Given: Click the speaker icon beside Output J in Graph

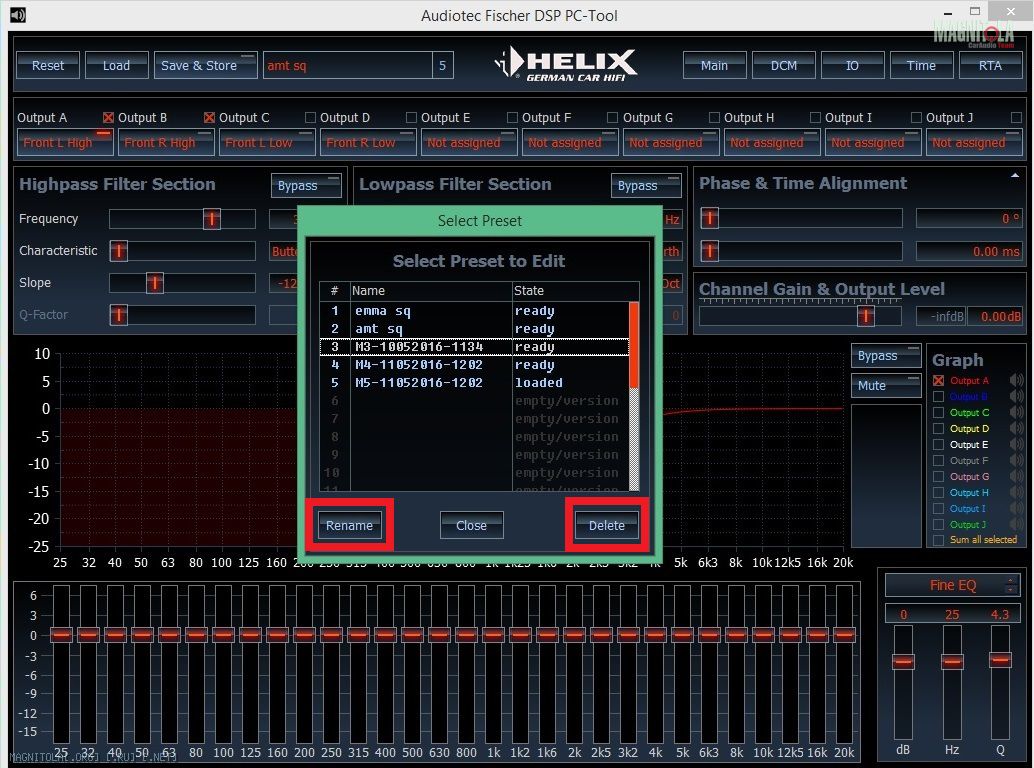Looking at the screenshot, I should click(1017, 525).
